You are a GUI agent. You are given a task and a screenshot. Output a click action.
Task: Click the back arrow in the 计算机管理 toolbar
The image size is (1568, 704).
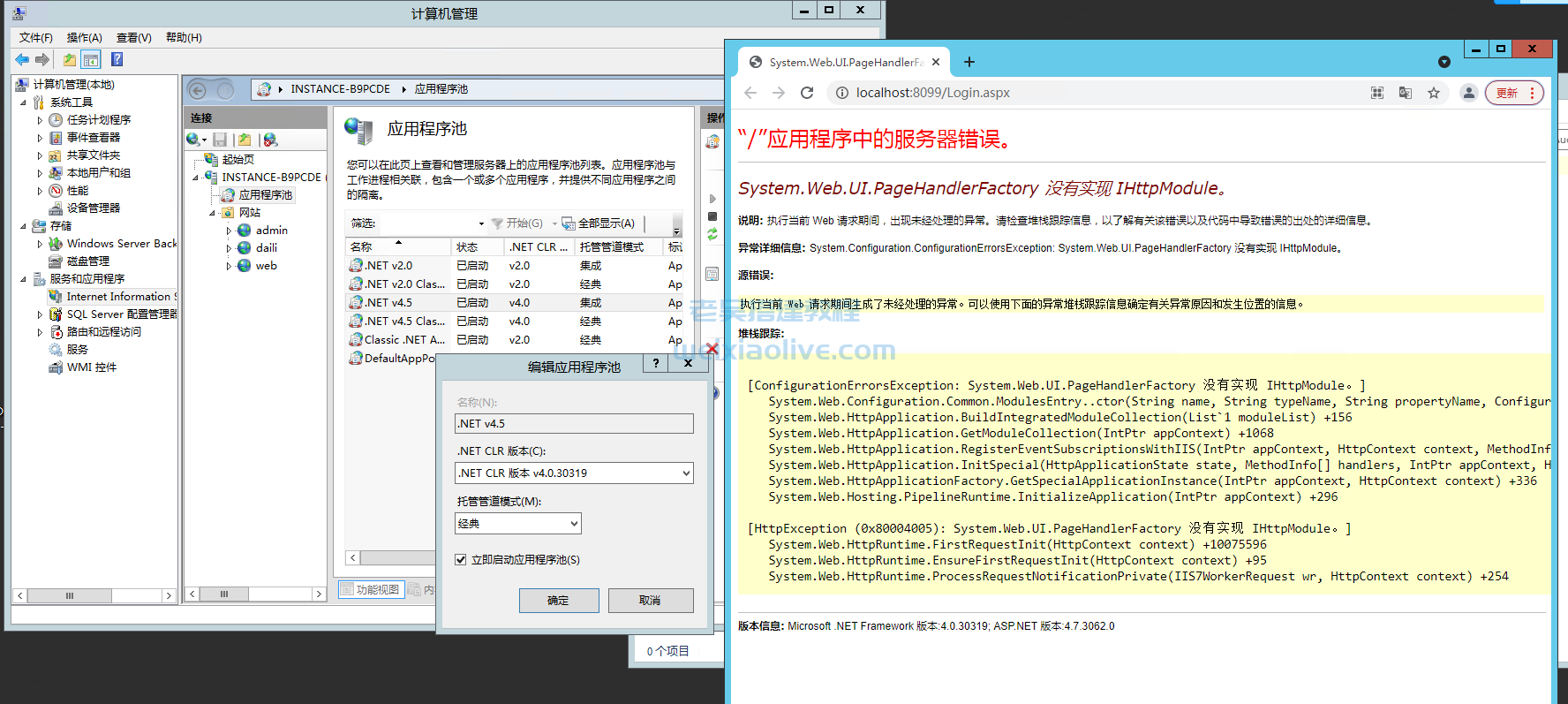tap(22, 59)
